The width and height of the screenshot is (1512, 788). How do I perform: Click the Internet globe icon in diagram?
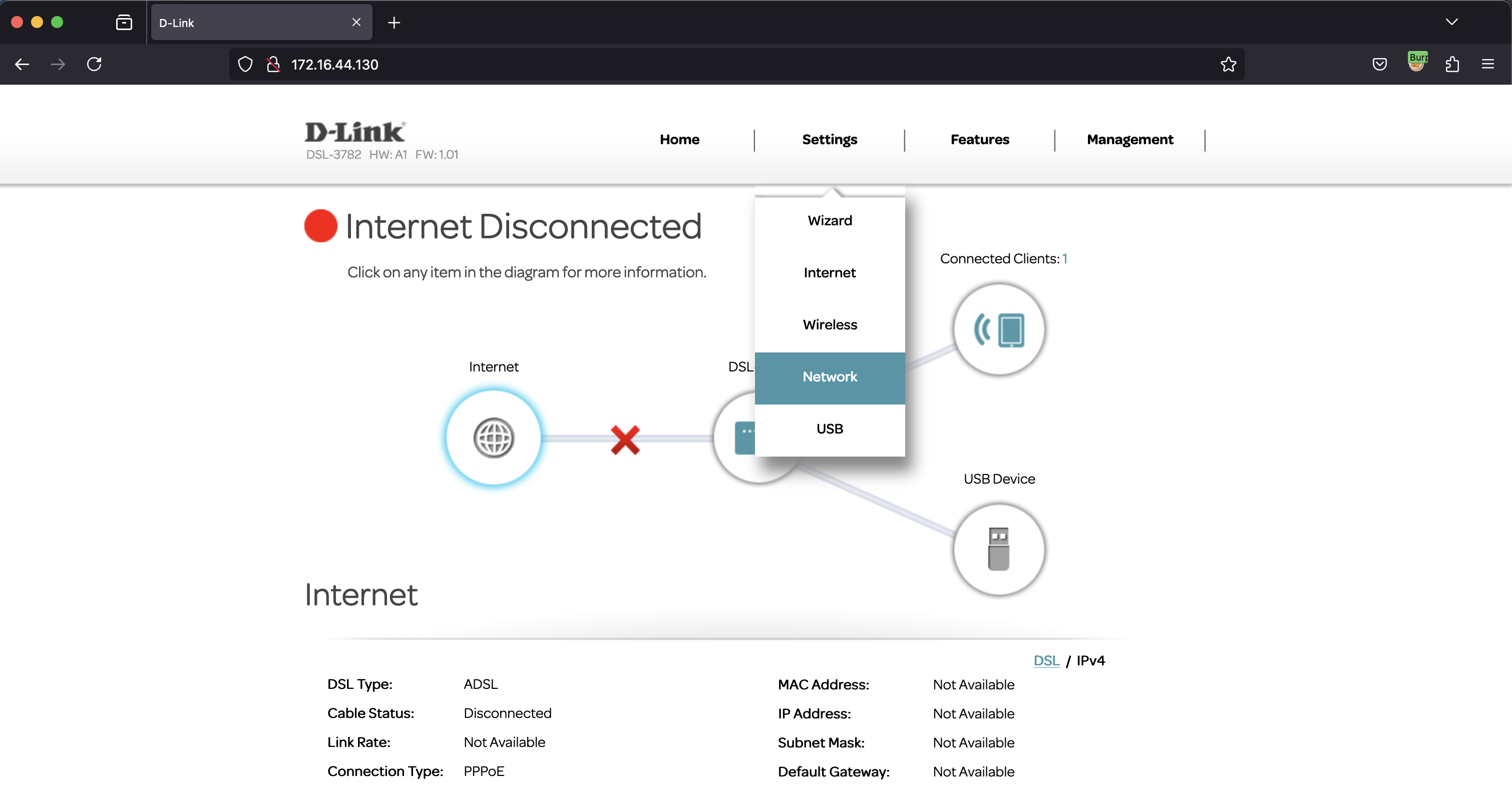point(494,438)
